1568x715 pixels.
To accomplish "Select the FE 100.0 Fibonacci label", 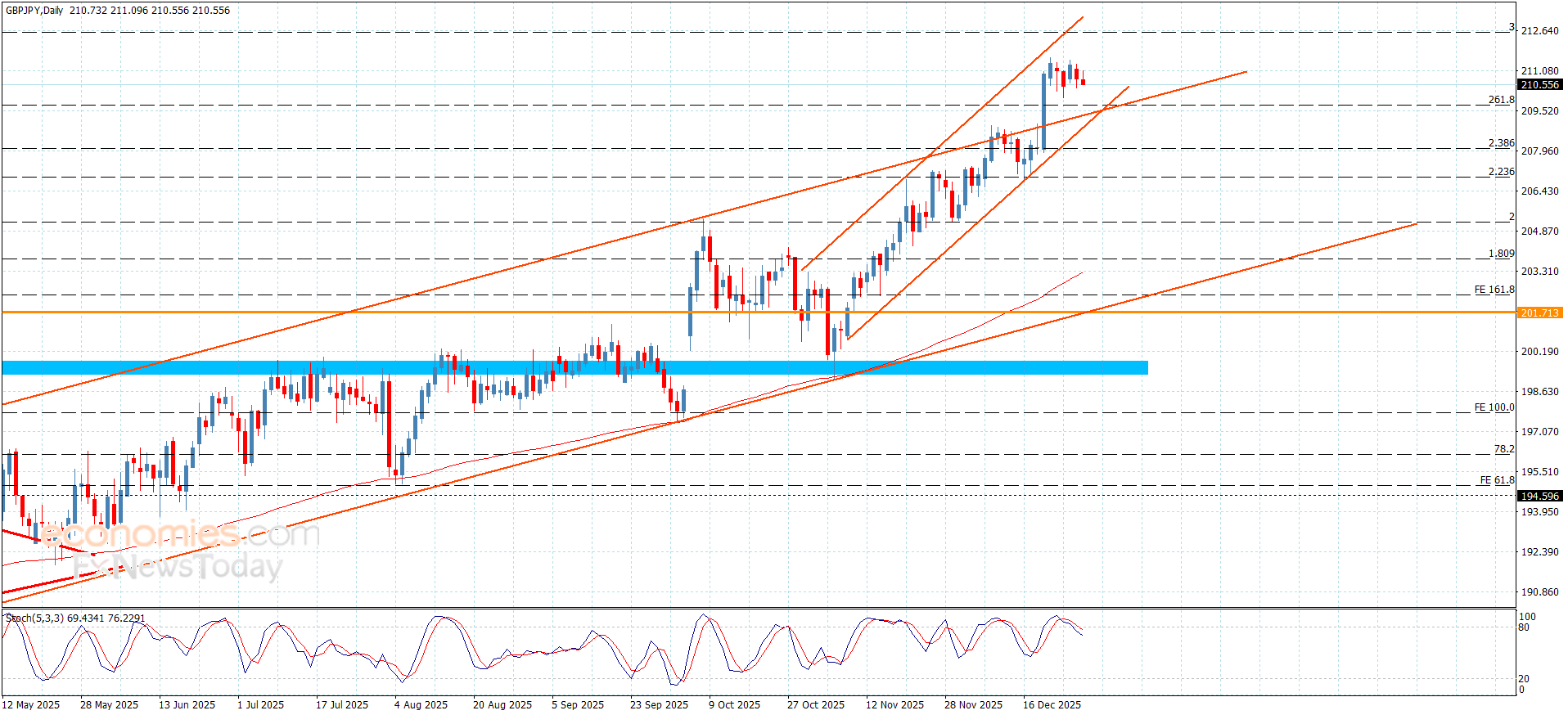I will [1494, 407].
